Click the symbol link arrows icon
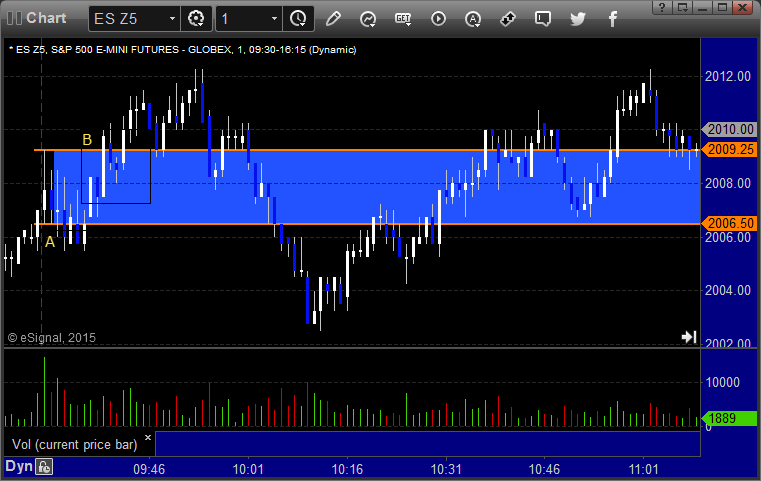This screenshot has height=481, width=761. tap(508, 19)
